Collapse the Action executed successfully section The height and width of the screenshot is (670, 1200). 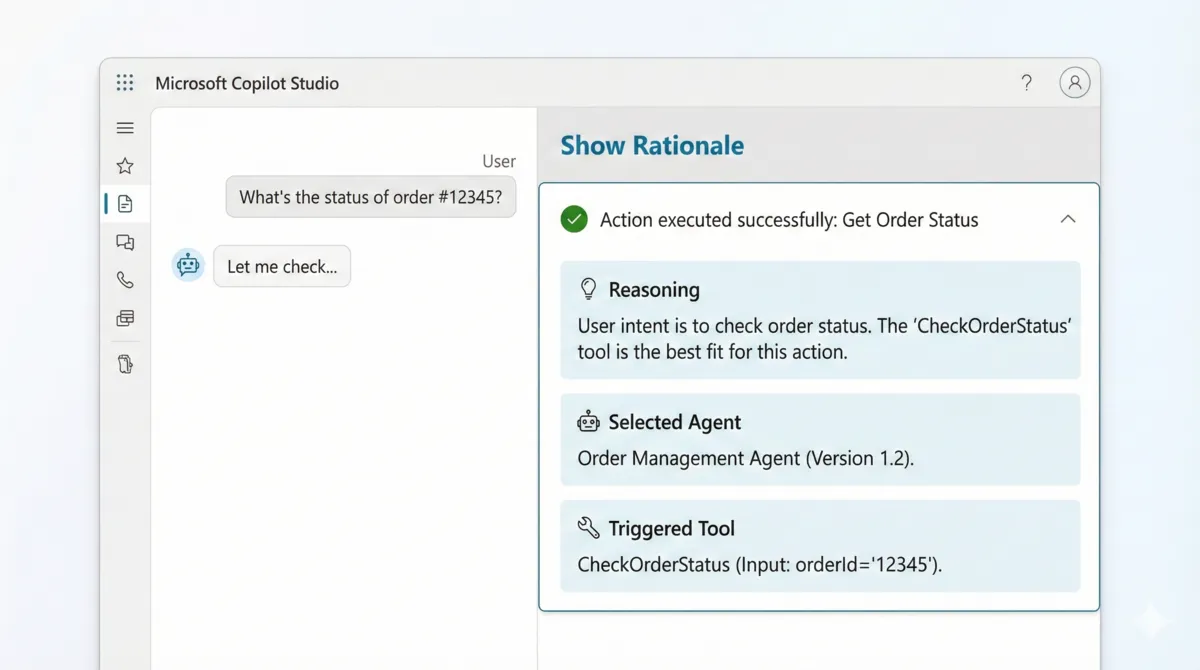(x=1068, y=218)
